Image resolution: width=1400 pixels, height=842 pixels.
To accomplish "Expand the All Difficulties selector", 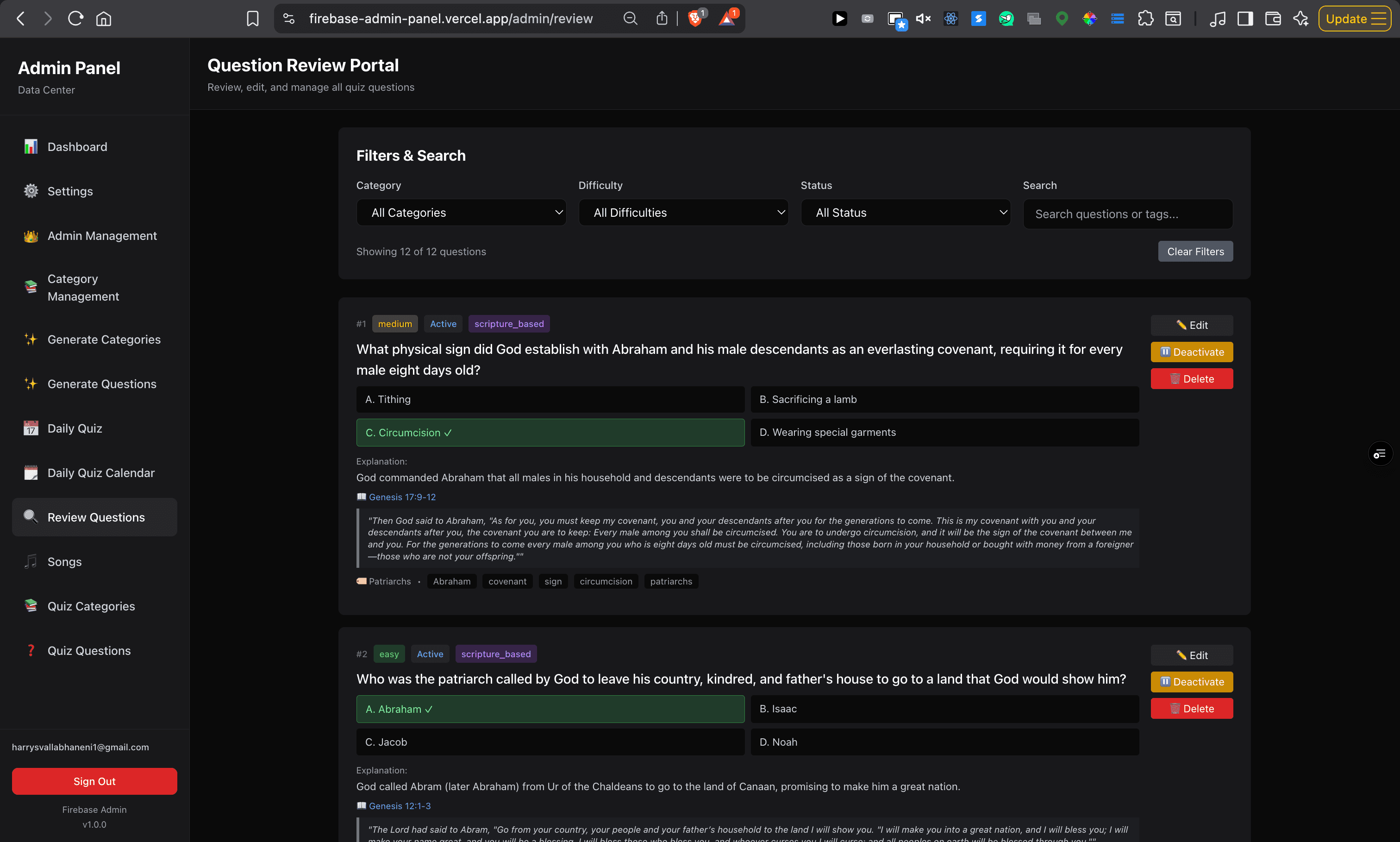I will coord(683,212).
